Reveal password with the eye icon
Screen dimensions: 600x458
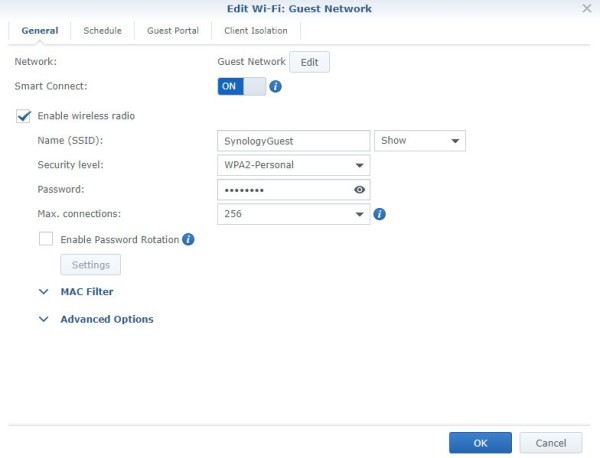pos(359,190)
